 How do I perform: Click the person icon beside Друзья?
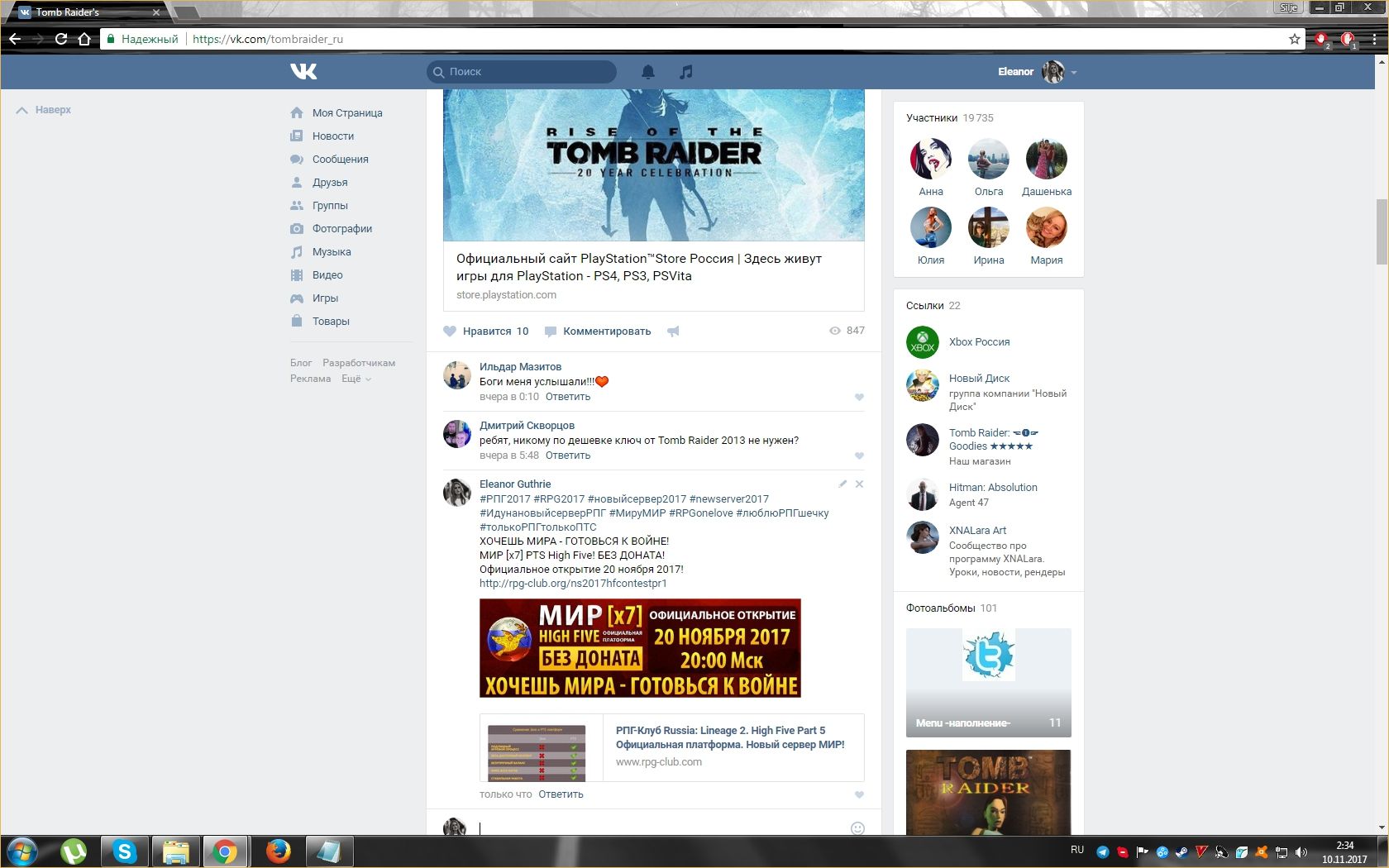297,182
